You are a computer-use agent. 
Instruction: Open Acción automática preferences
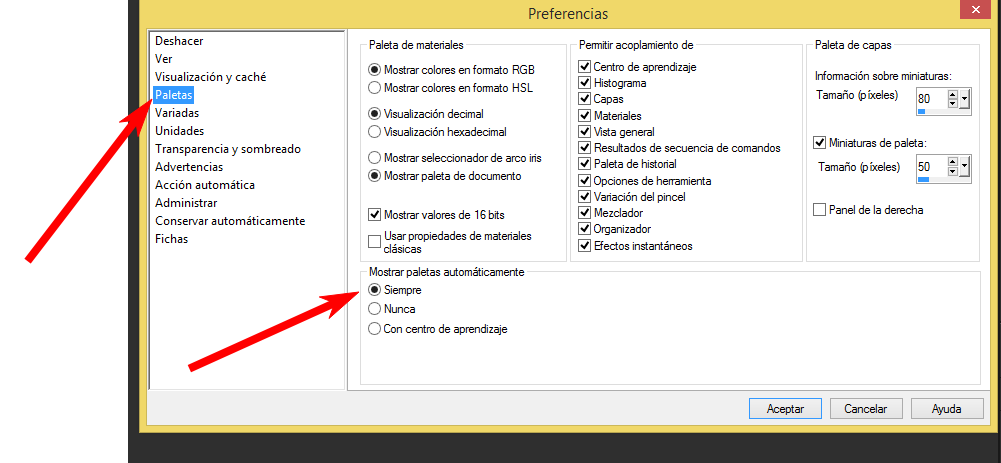[x=205, y=185]
